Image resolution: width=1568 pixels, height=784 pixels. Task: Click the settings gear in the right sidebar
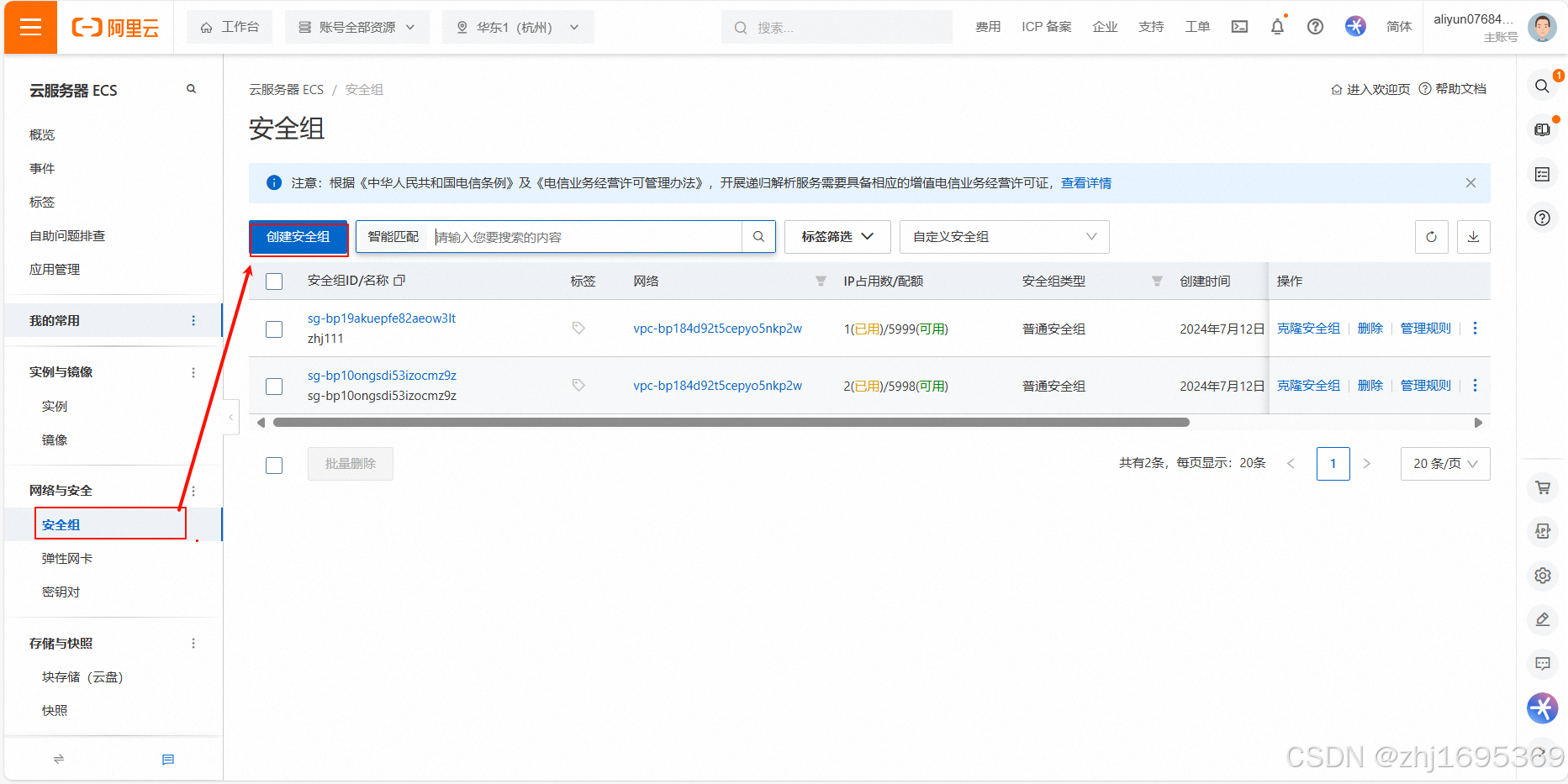1542,576
